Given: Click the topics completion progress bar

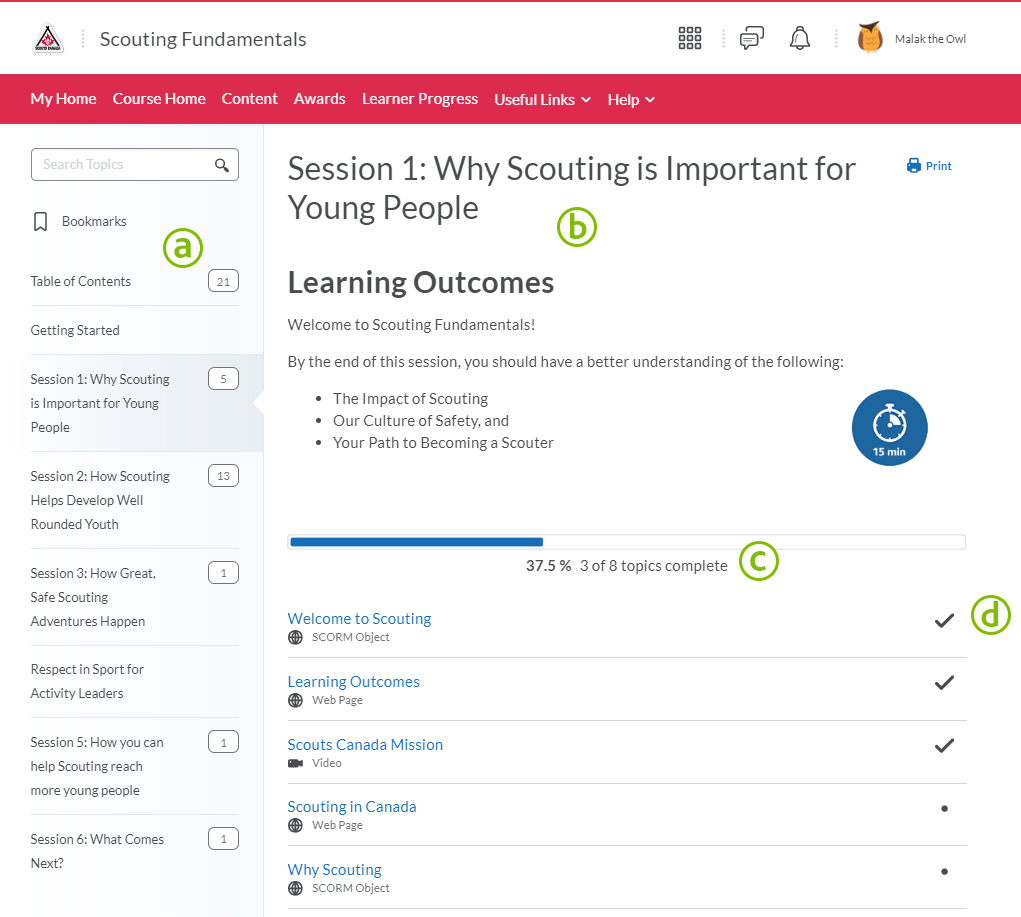Looking at the screenshot, I should pyautogui.click(x=626, y=542).
